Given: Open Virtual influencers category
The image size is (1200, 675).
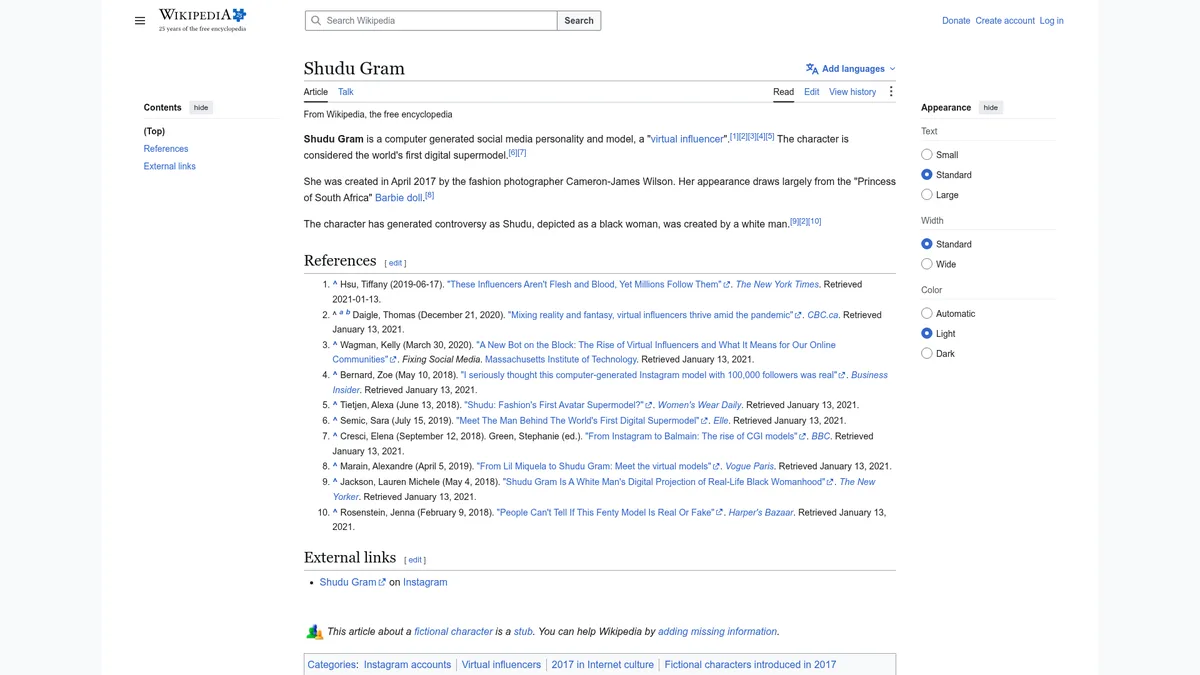Looking at the screenshot, I should coord(501,665).
